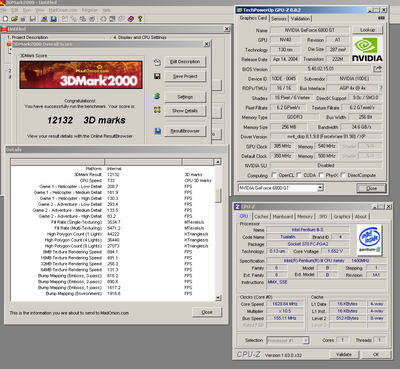
Task: Open the Register menu
Action: (90, 10)
